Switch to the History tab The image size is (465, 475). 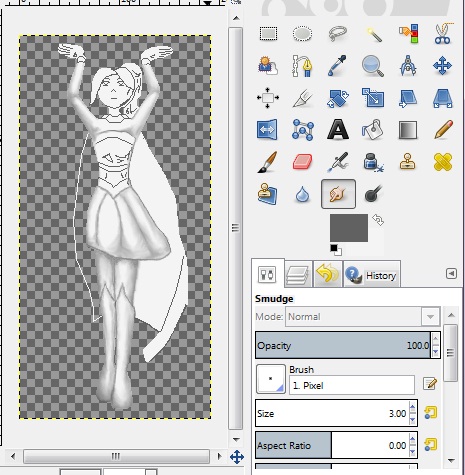tap(372, 274)
